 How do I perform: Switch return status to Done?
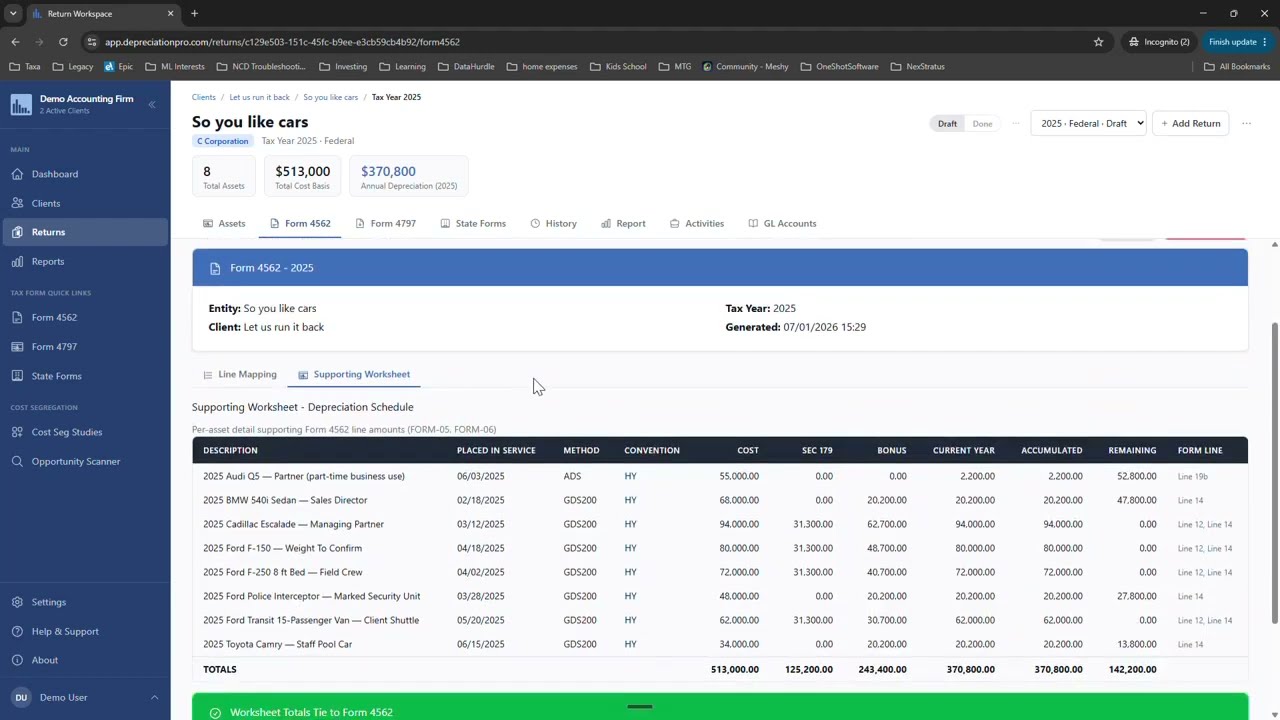[x=982, y=124]
